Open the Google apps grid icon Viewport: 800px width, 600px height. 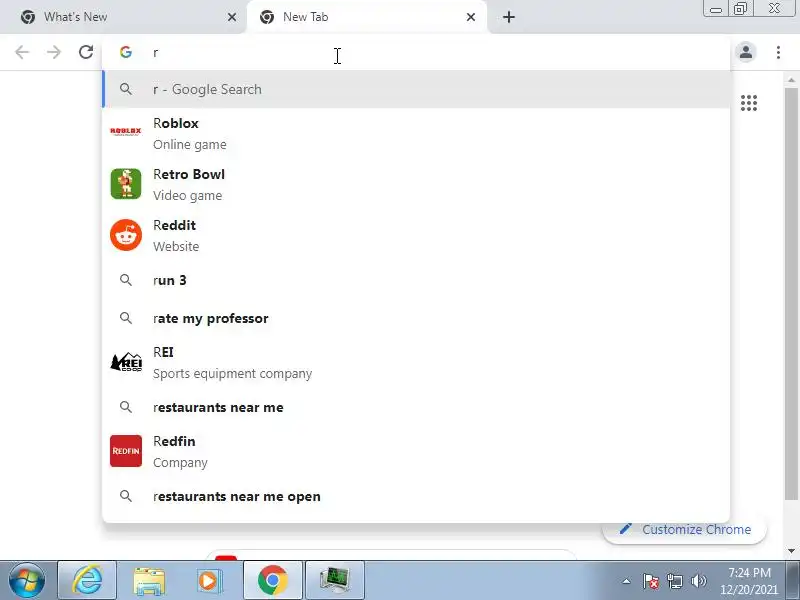(x=748, y=103)
